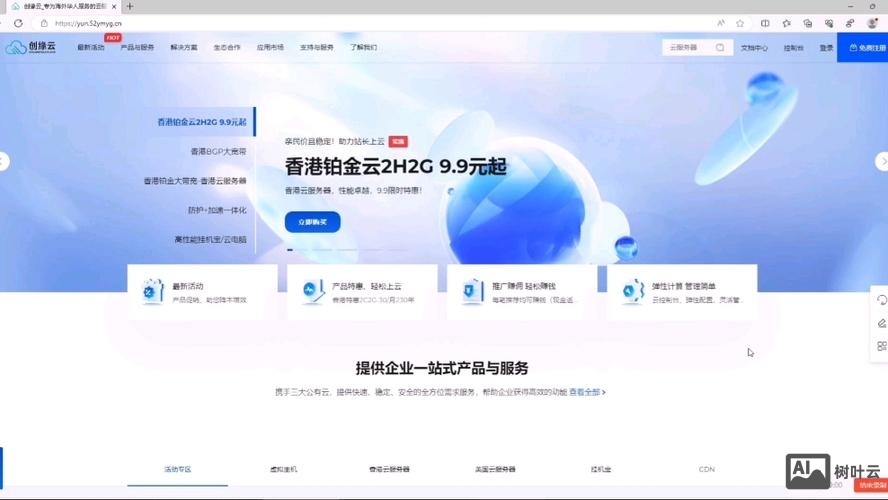
Task: Select banner item 香港铂金大带宽-香港云服务器
Action: click(x=195, y=181)
